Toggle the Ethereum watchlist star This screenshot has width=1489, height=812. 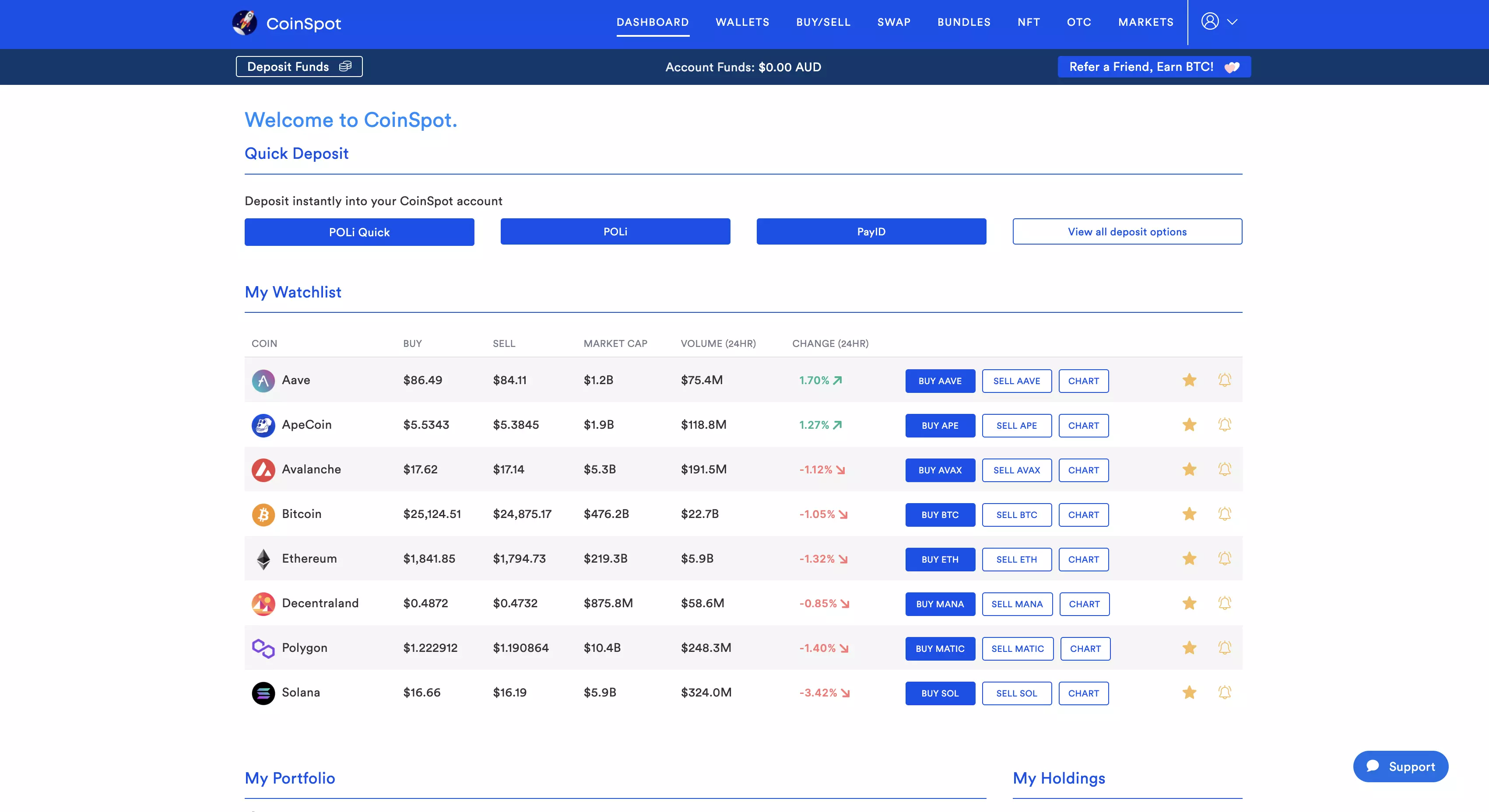click(1189, 558)
